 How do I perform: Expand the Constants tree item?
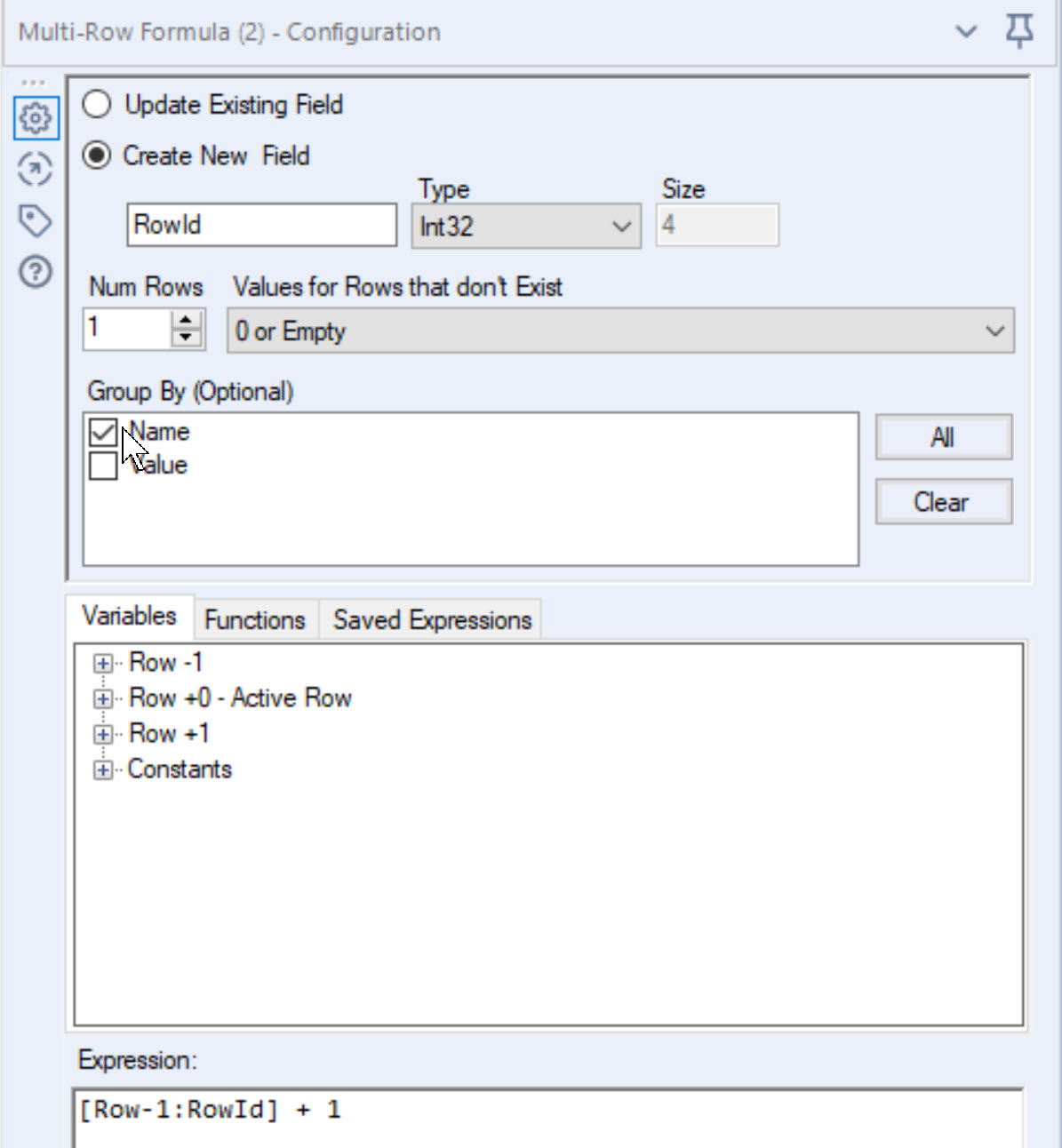104,769
